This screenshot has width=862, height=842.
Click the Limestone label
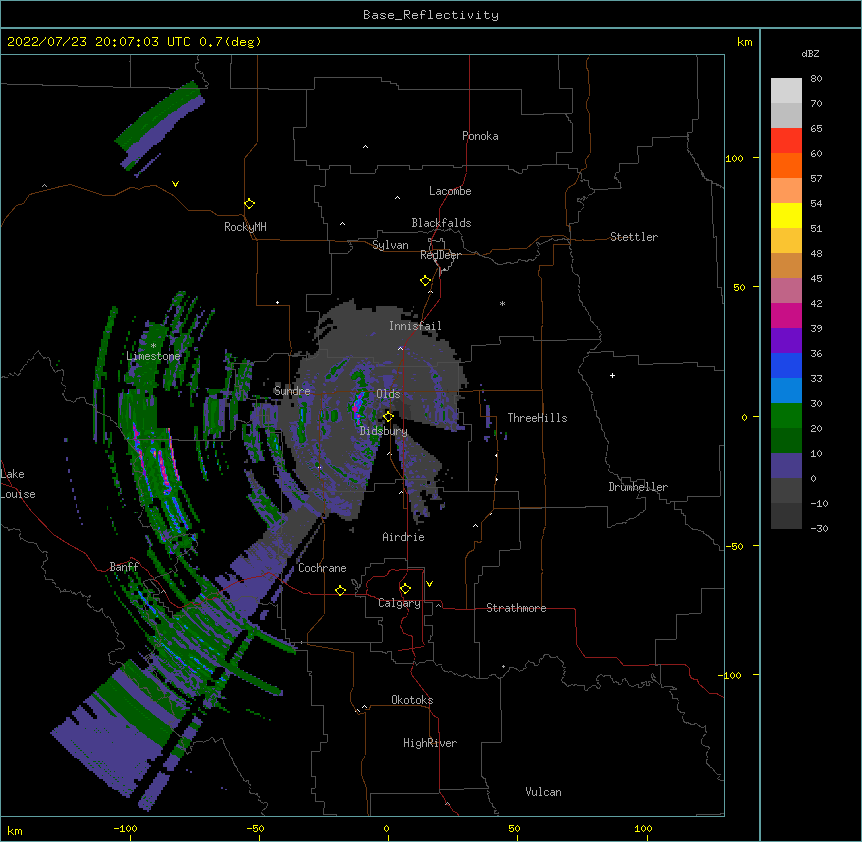click(153, 356)
